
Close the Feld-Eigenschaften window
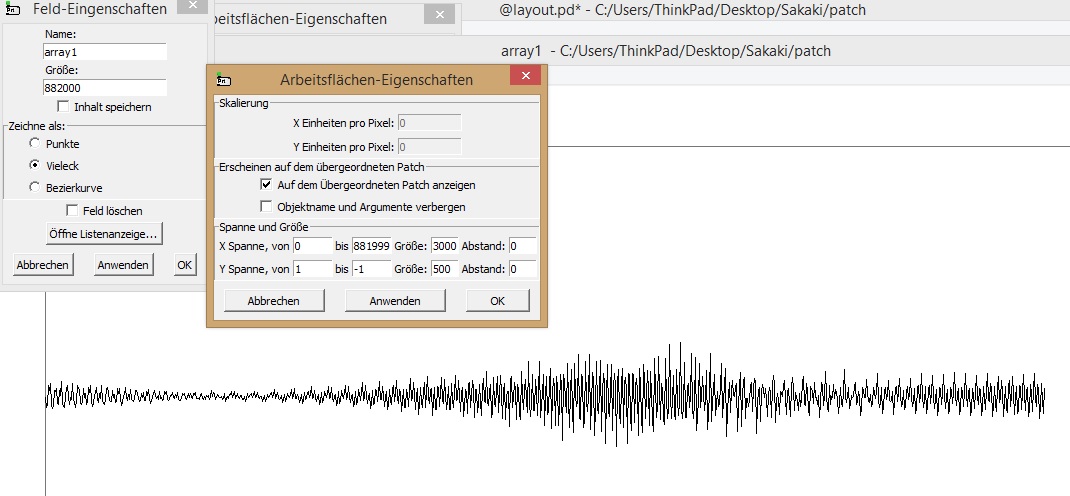(192, 8)
